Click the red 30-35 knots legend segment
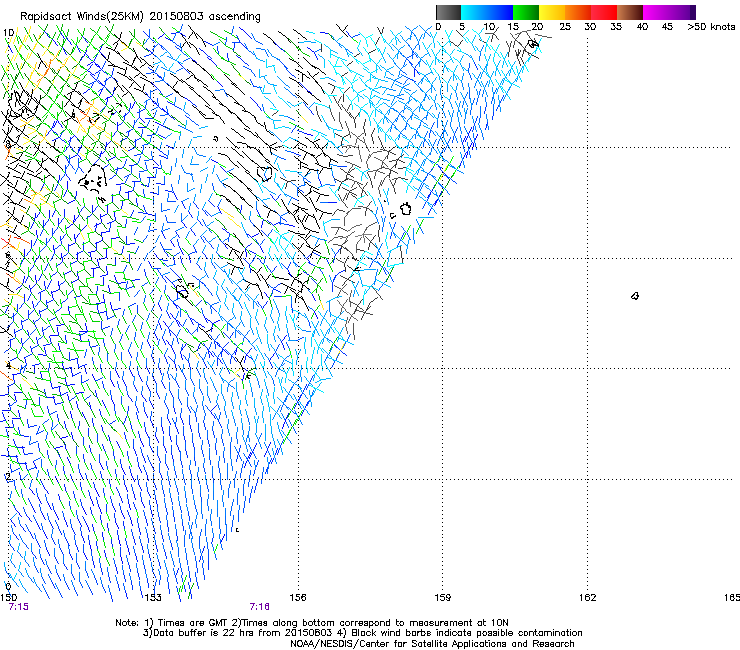This screenshot has width=740, height=650. [604, 12]
